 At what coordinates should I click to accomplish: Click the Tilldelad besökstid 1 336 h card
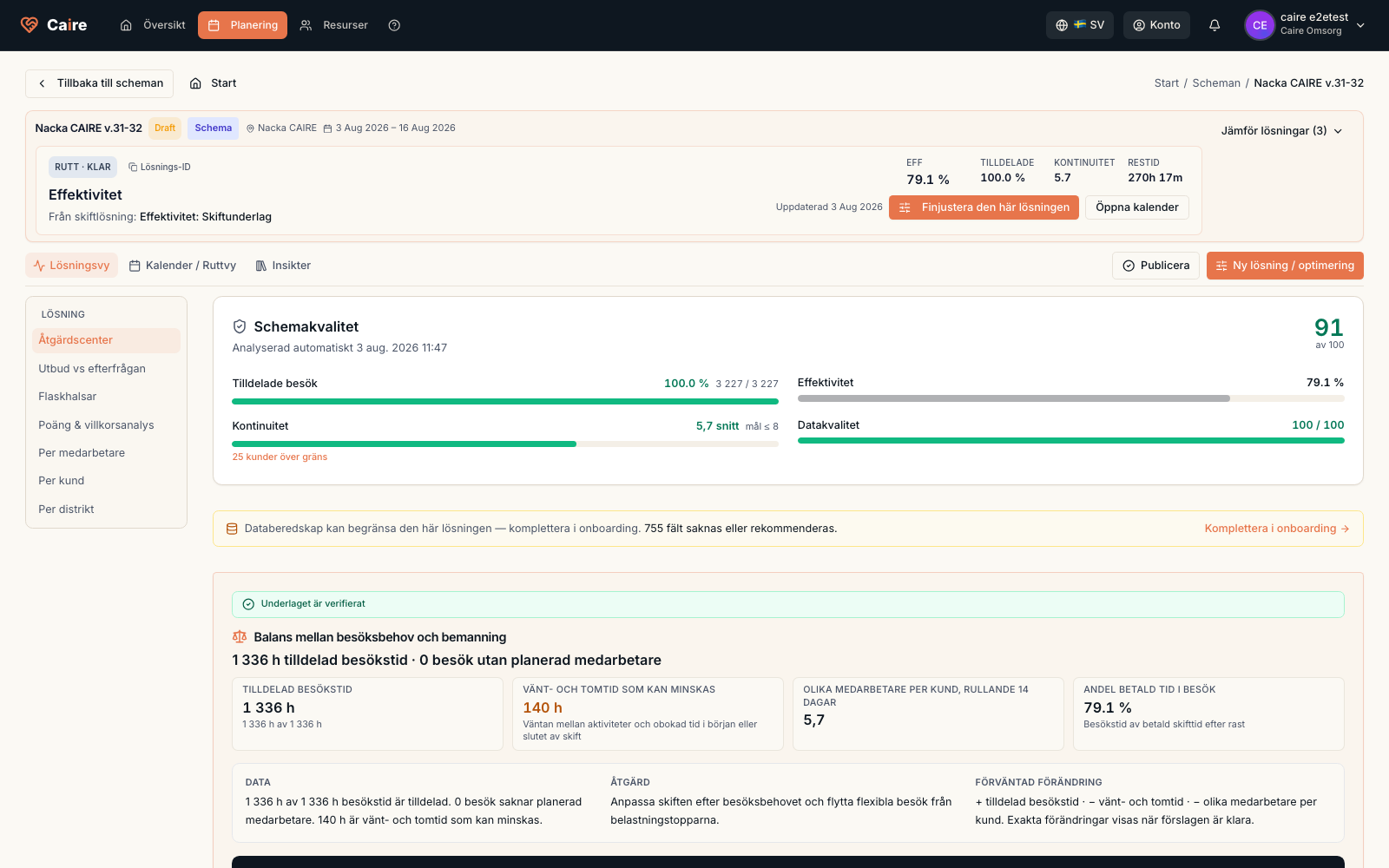tap(367, 713)
